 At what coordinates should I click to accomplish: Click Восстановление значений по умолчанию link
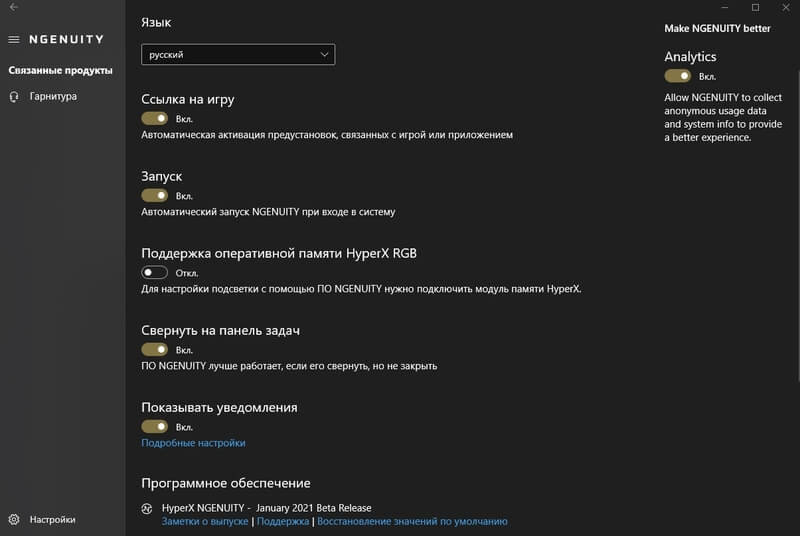(412, 521)
